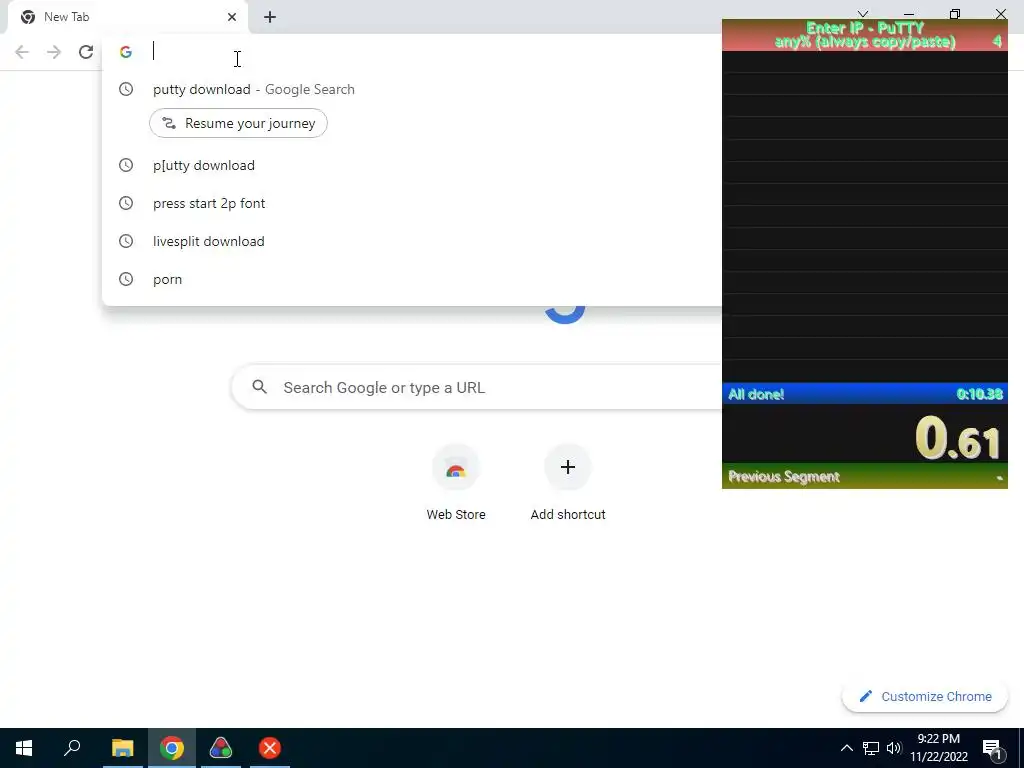Choose 'putty download - Google Search' suggestion
Image resolution: width=1024 pixels, height=768 pixels.
[x=254, y=89]
